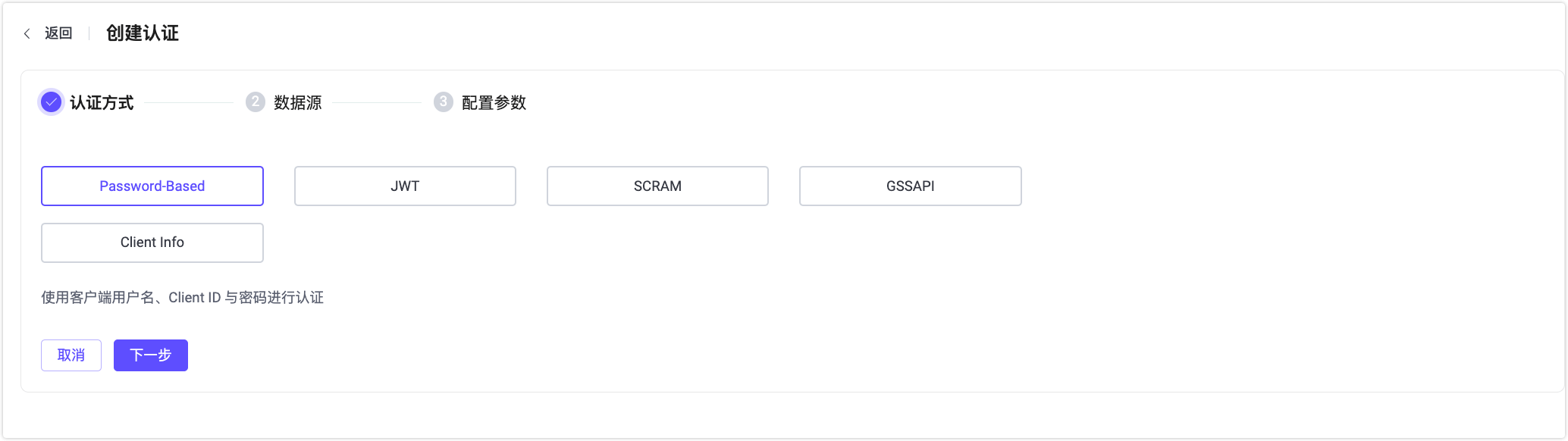Click the connector line between 认证方式 and 数据源
This screenshot has width=1568, height=441.
coord(189,102)
